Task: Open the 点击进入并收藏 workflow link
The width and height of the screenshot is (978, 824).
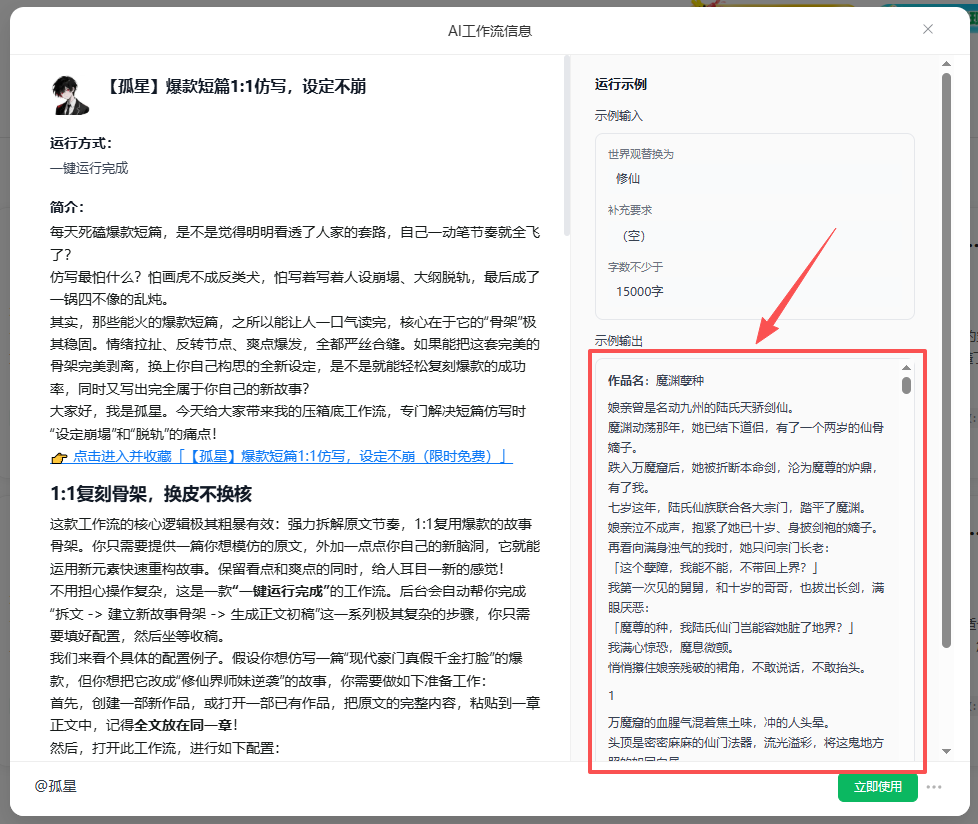Action: tap(281, 457)
